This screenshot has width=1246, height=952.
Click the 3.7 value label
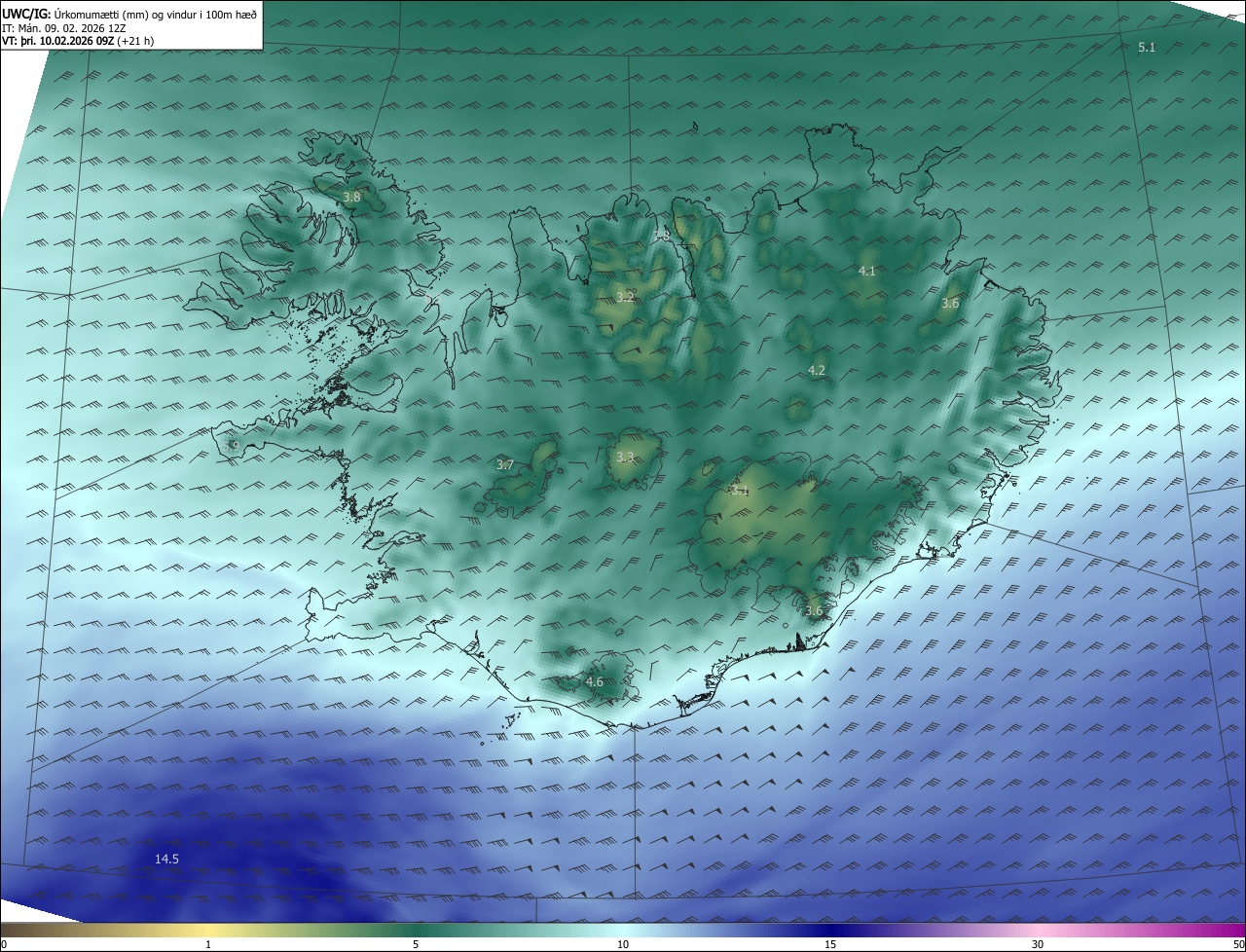[x=505, y=465]
